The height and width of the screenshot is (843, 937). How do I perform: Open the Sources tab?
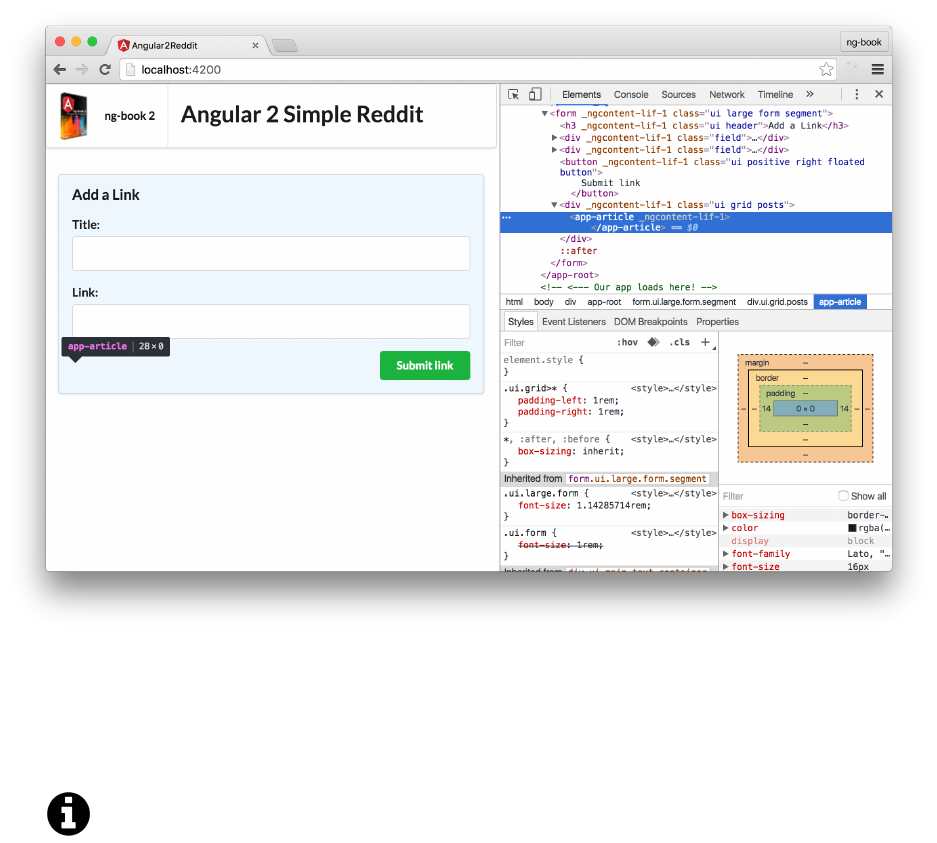[678, 94]
